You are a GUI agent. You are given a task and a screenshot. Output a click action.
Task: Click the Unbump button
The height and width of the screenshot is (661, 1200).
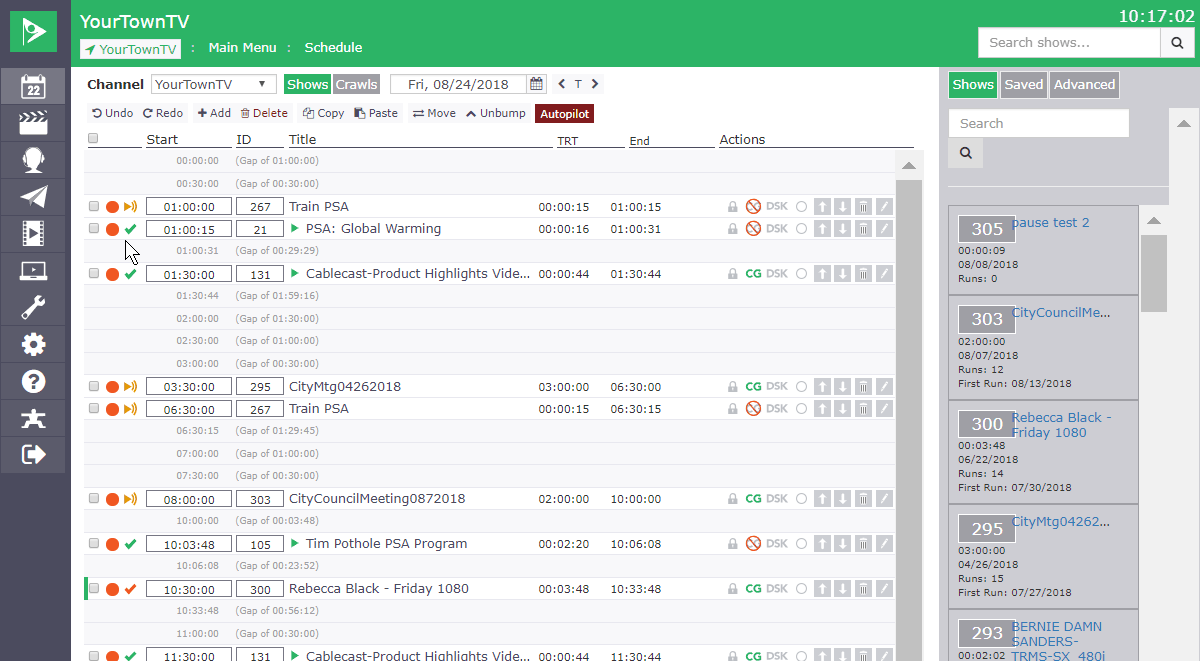(x=496, y=113)
